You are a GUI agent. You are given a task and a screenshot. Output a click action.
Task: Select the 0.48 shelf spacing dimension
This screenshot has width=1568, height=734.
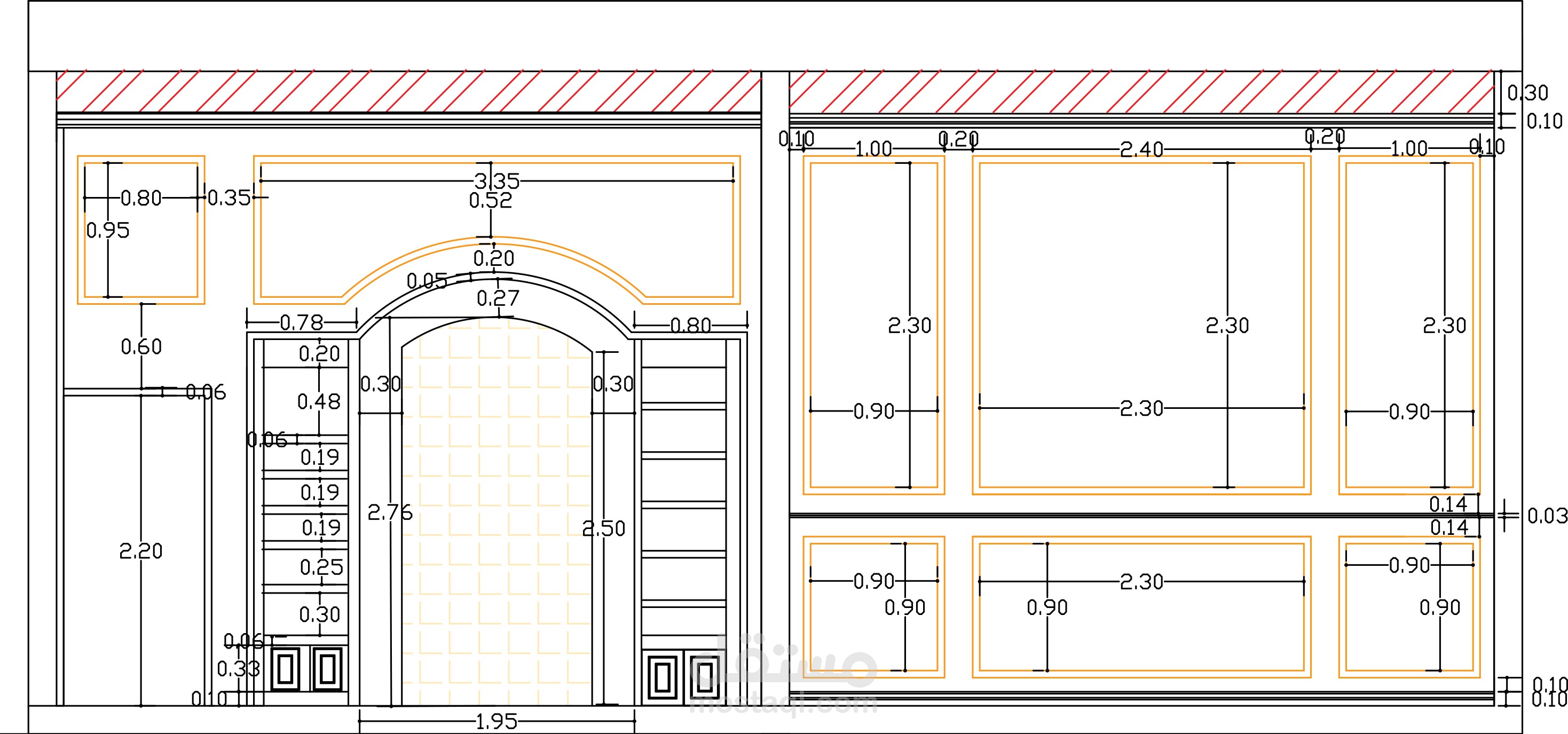[318, 401]
